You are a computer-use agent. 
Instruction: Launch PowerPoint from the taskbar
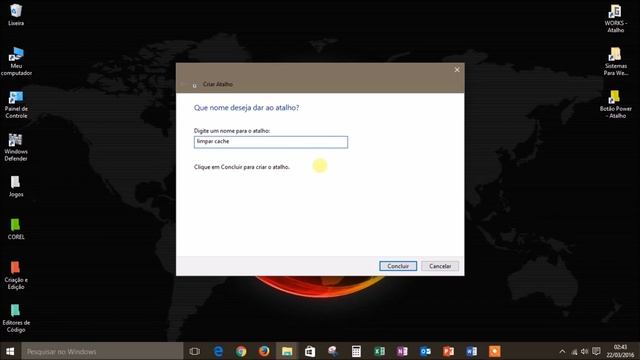[448, 351]
